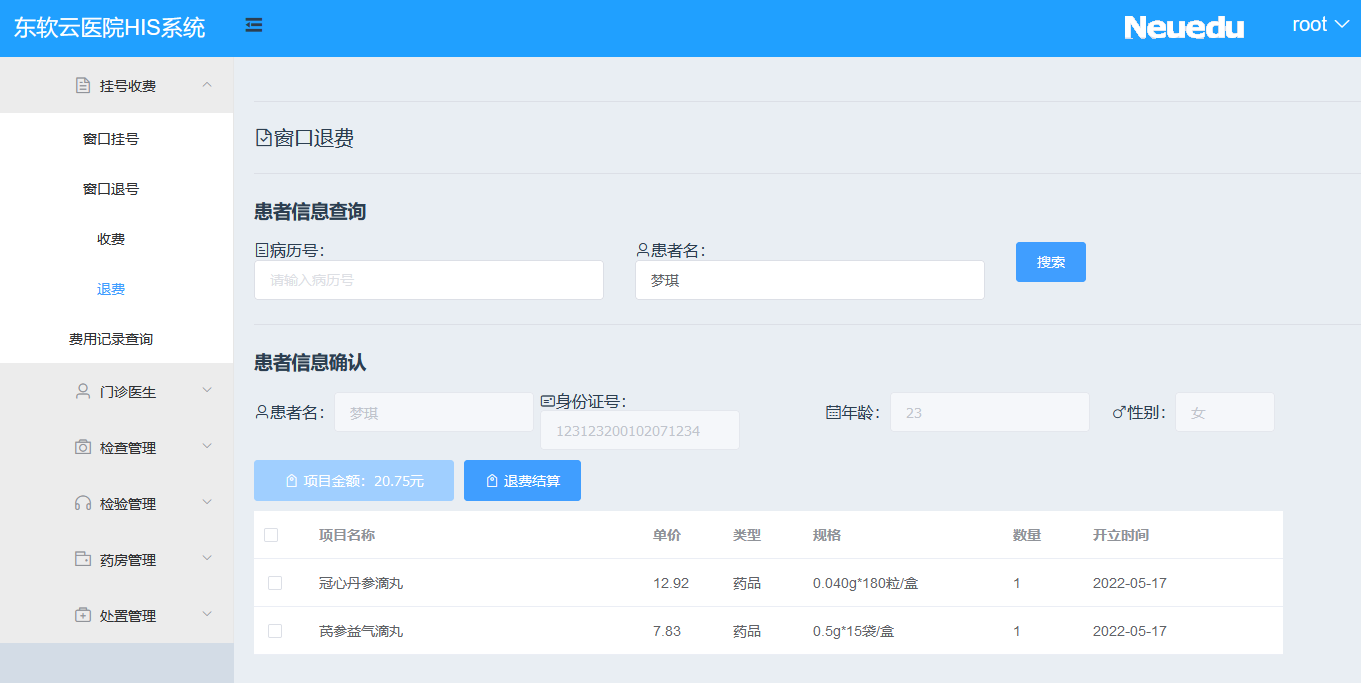The image size is (1361, 683).
Task: Open the 检查管理 menu label
Action: click(x=128, y=448)
